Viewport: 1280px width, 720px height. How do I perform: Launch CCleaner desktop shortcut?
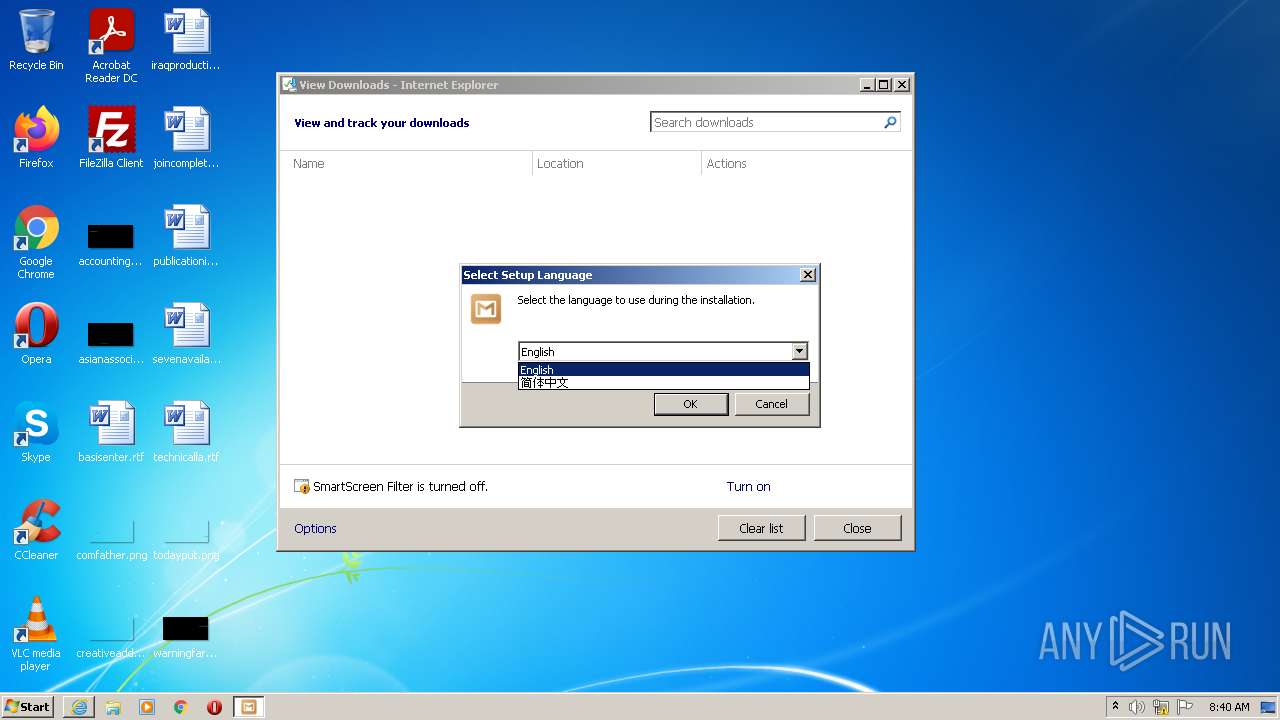[36, 530]
